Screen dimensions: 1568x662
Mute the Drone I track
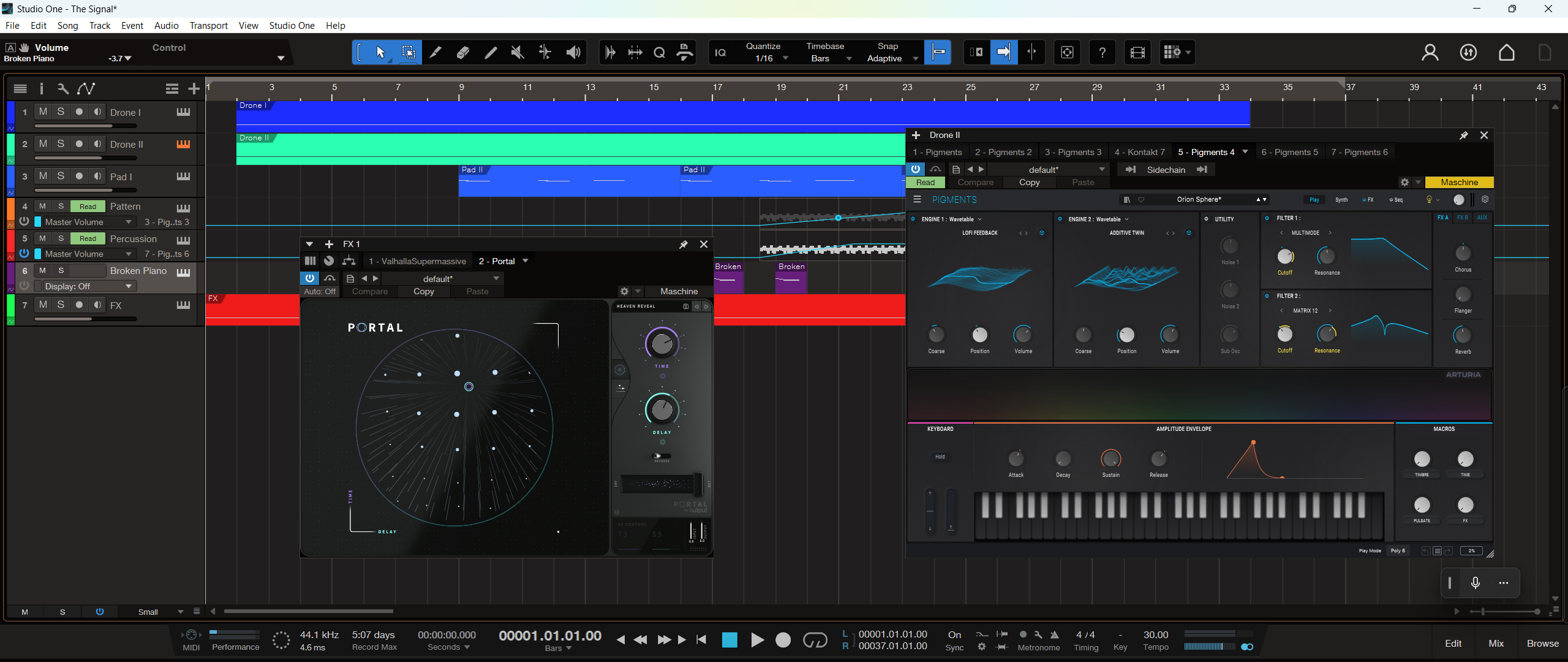click(x=43, y=112)
